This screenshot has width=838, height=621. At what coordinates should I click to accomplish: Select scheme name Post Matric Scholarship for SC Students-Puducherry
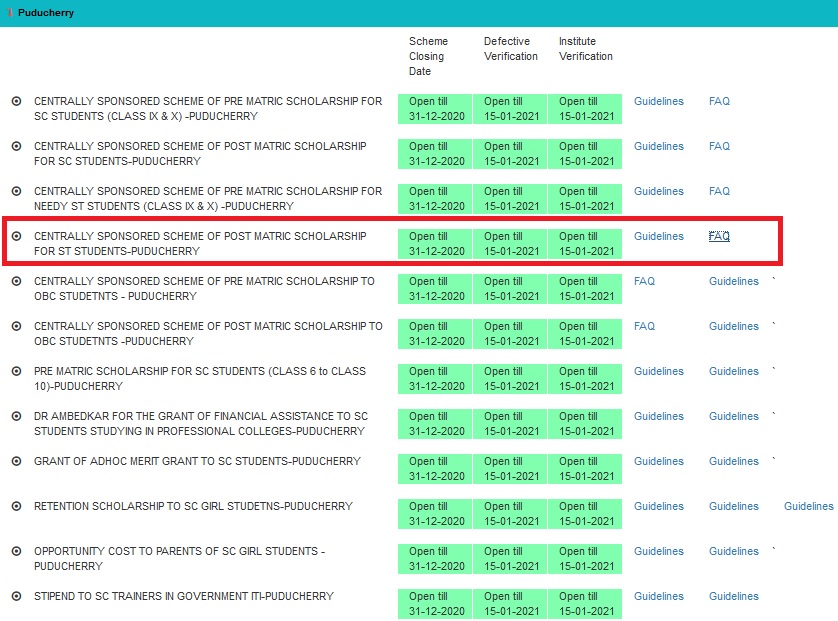coord(200,153)
